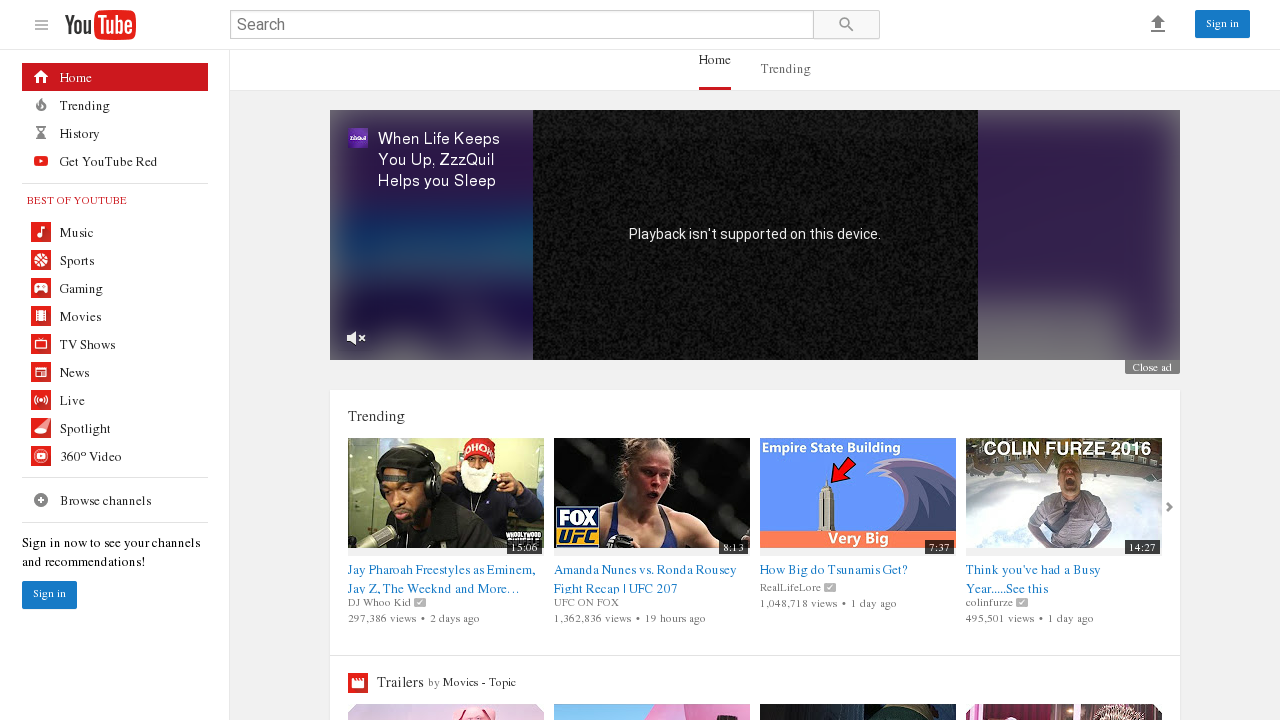Open the Jay Pharoah Freestyles video title

click(442, 579)
